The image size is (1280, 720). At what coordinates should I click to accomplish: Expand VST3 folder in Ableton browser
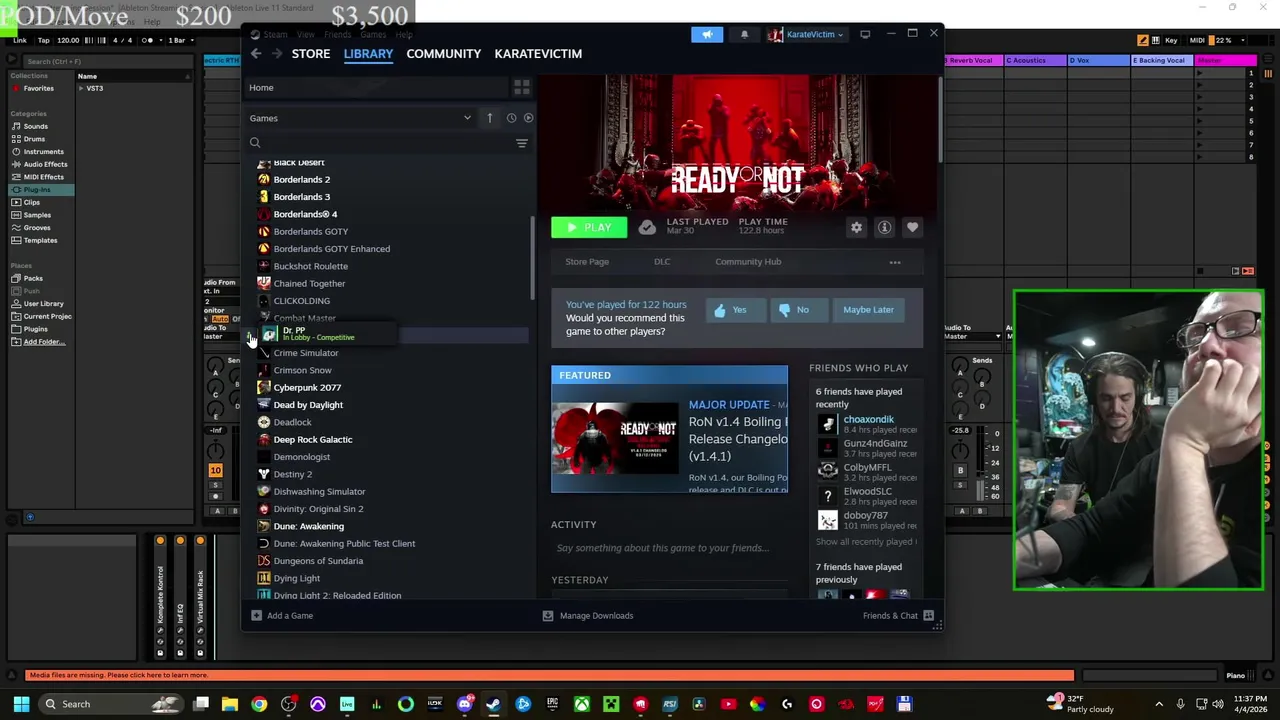click(81, 88)
